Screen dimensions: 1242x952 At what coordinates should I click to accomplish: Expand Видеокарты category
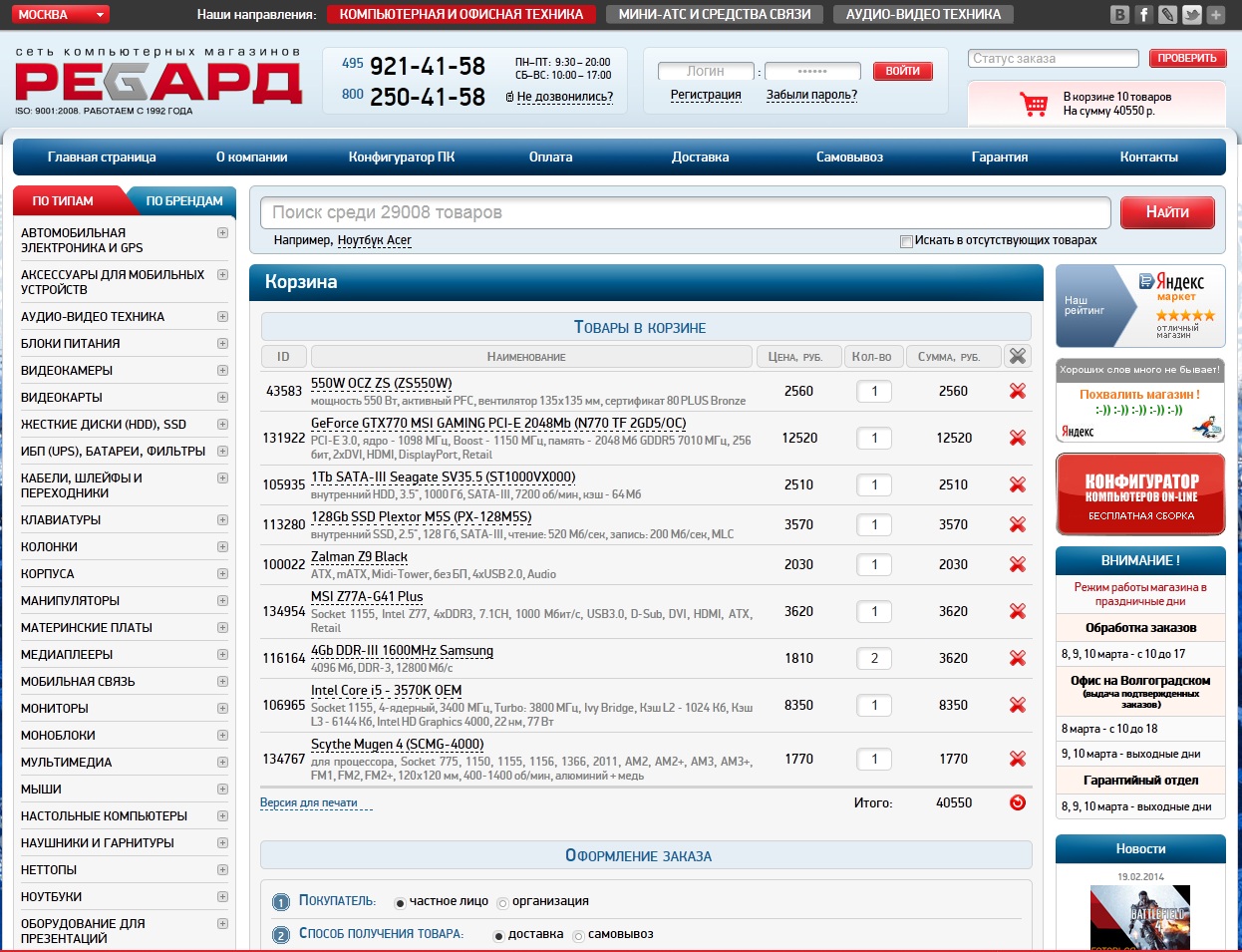click(222, 397)
